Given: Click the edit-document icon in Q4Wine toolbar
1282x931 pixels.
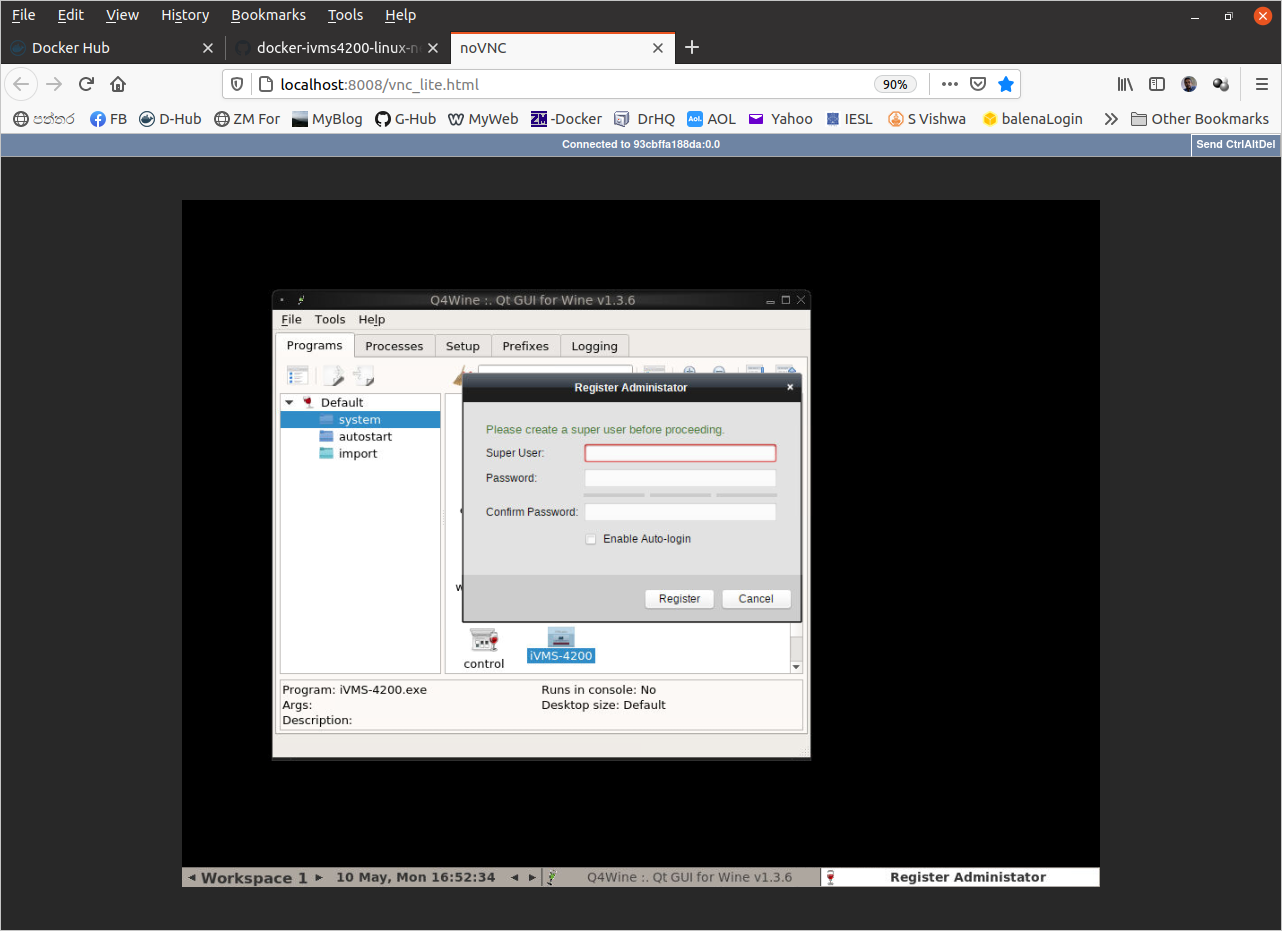Looking at the screenshot, I should click(333, 376).
